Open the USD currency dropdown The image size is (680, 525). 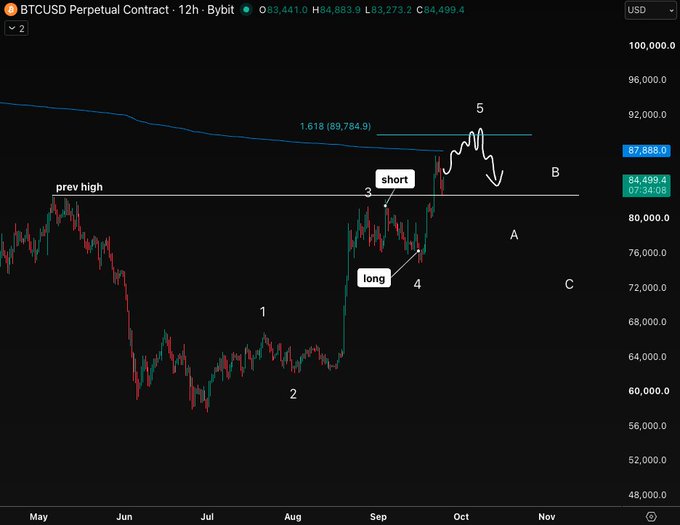tap(650, 10)
